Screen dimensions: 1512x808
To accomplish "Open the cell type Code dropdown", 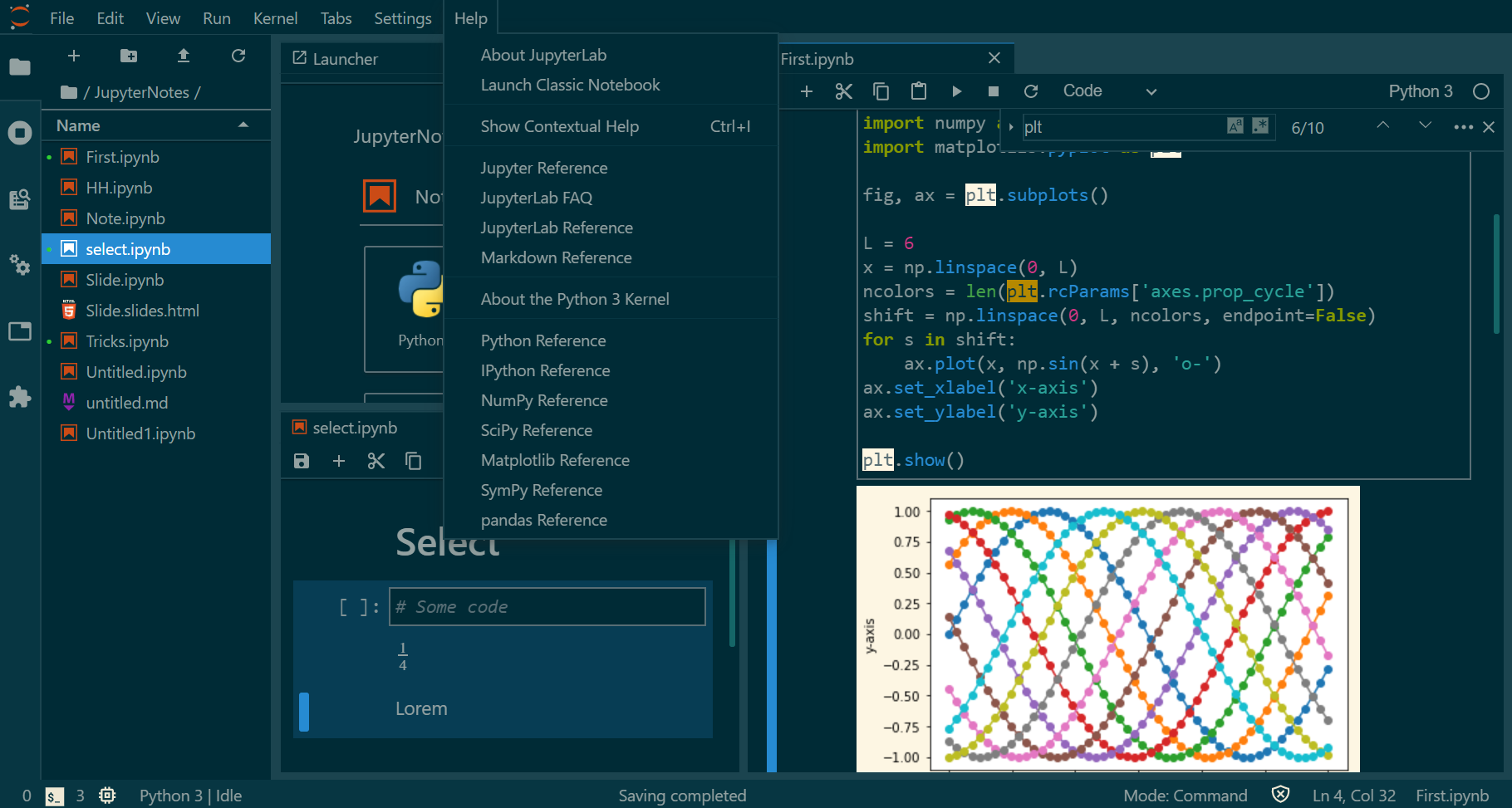I will coord(1109,91).
